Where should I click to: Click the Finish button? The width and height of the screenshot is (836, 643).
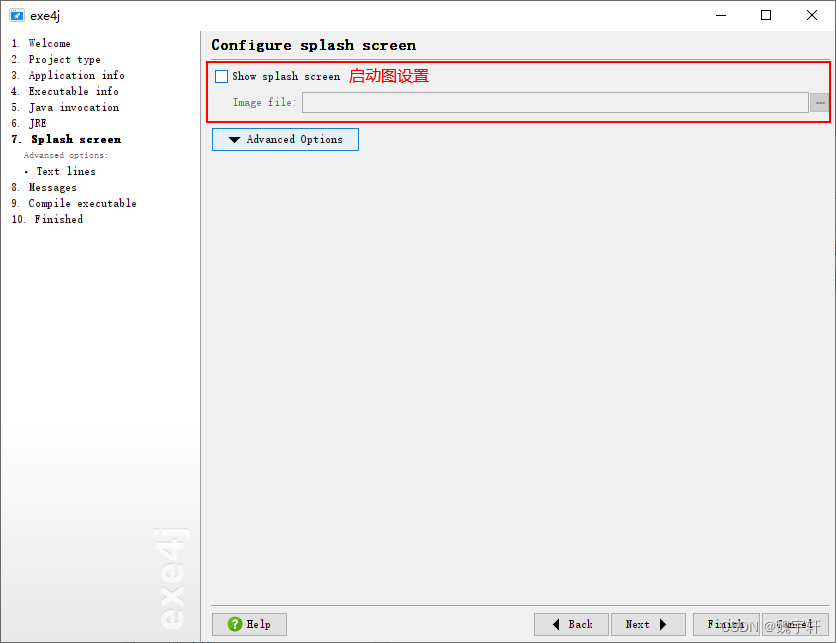click(727, 624)
